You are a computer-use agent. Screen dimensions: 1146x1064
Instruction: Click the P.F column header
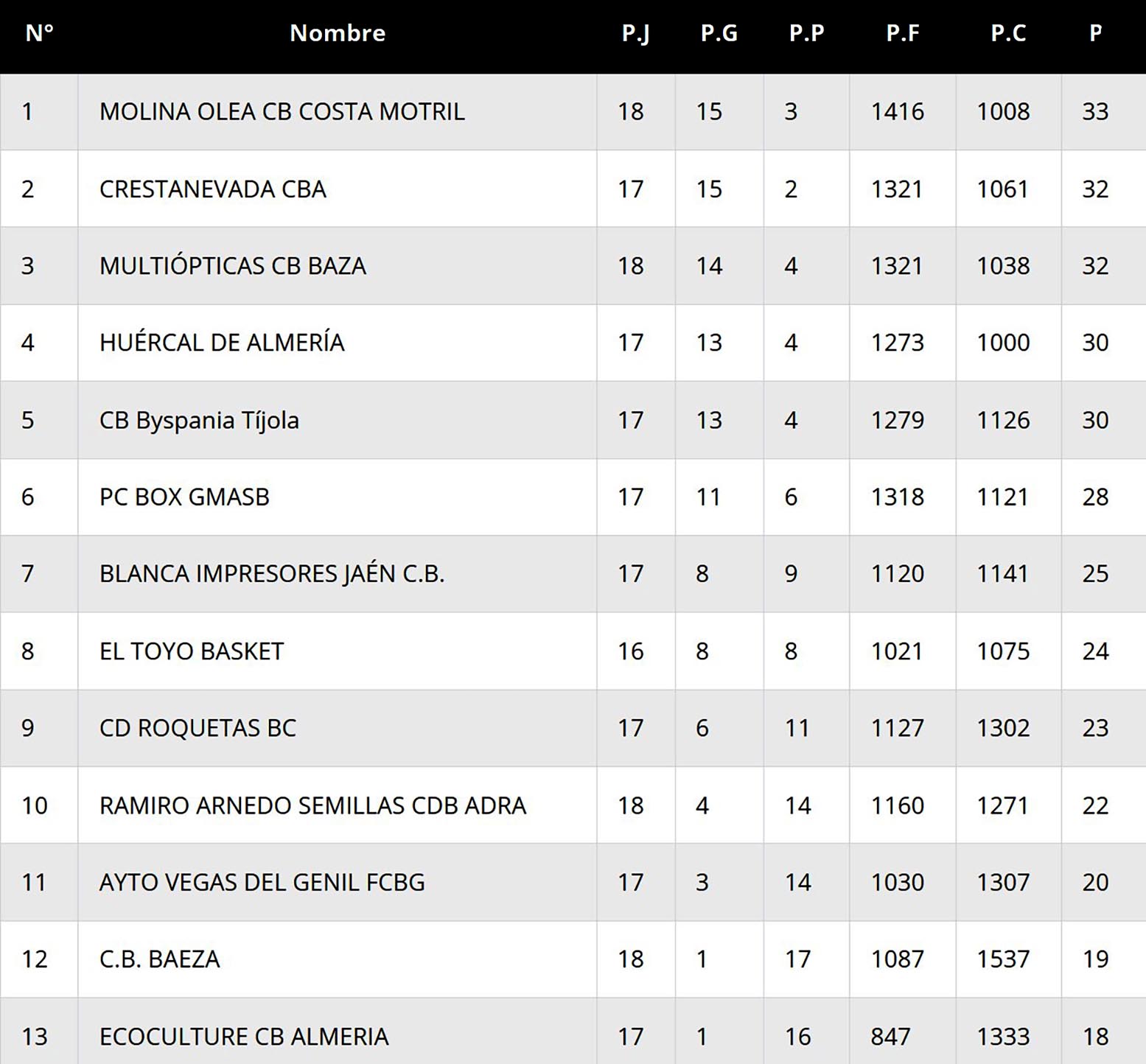pyautogui.click(x=902, y=33)
